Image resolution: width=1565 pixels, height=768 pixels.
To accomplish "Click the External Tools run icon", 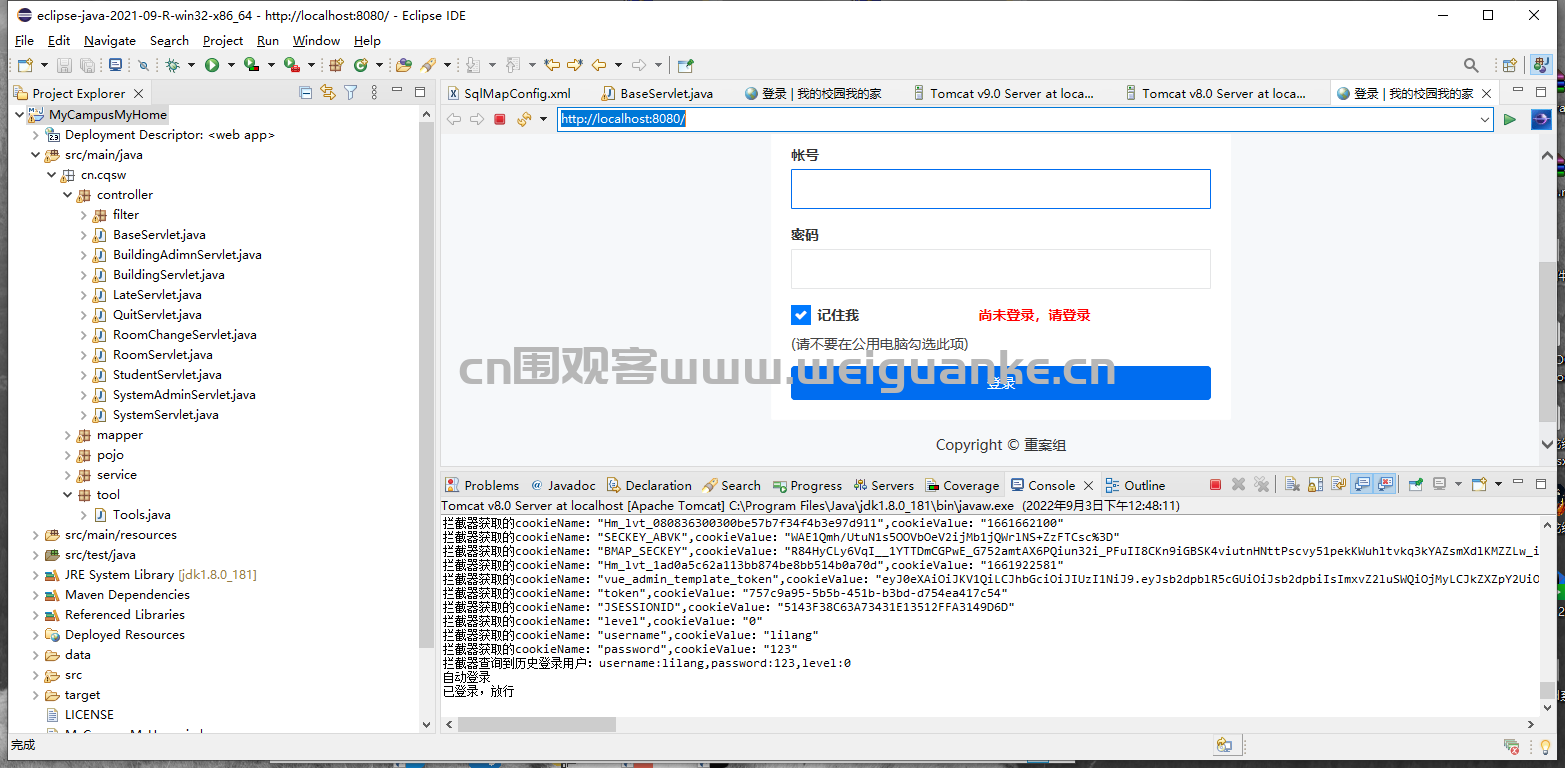I will pyautogui.click(x=291, y=65).
